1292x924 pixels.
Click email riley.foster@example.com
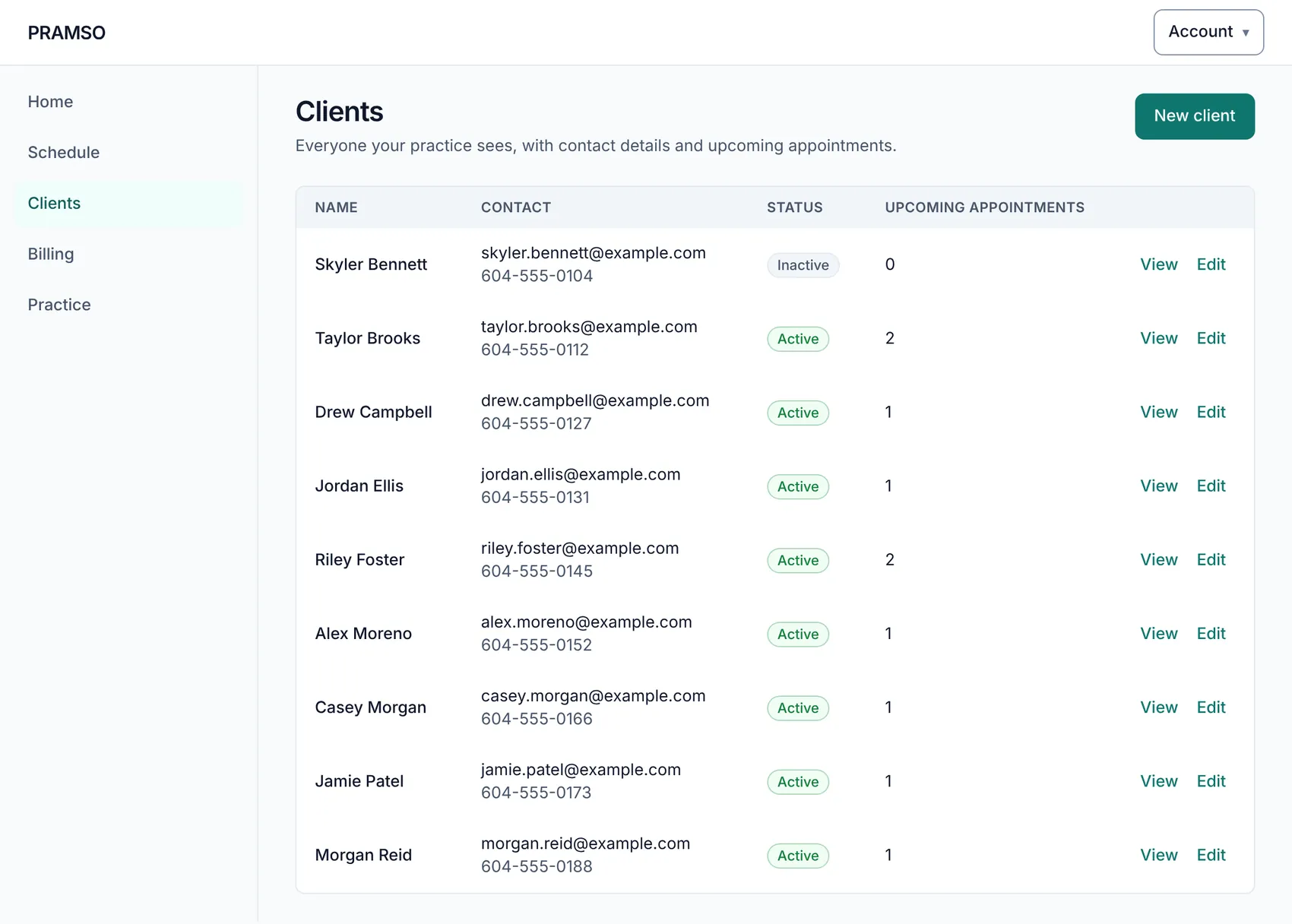(580, 548)
